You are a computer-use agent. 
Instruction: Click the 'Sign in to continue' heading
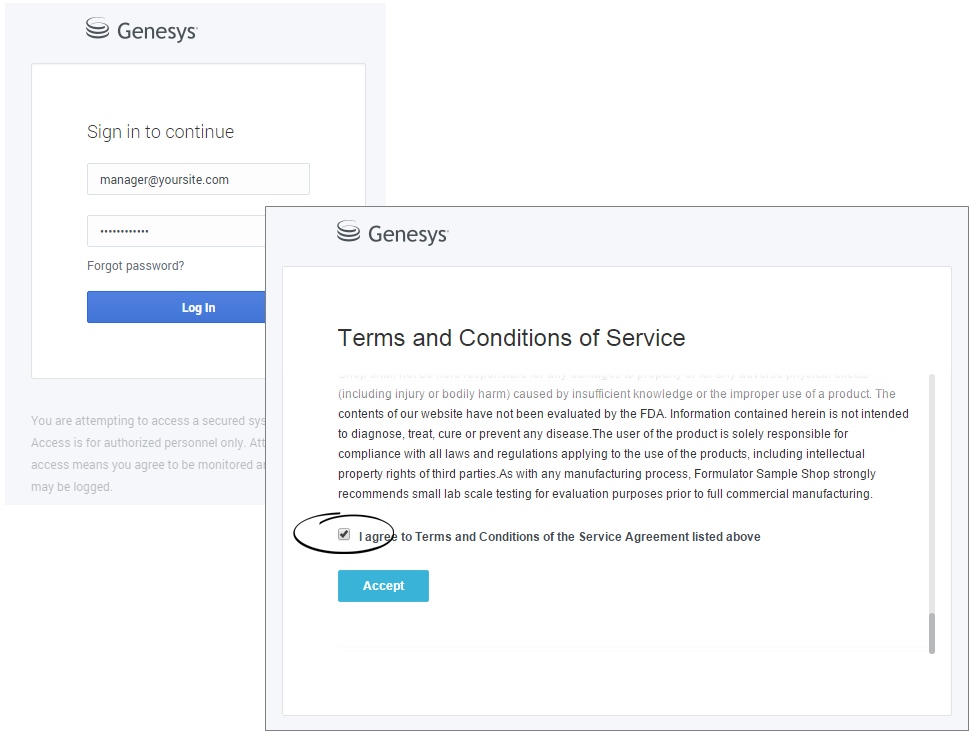[160, 132]
